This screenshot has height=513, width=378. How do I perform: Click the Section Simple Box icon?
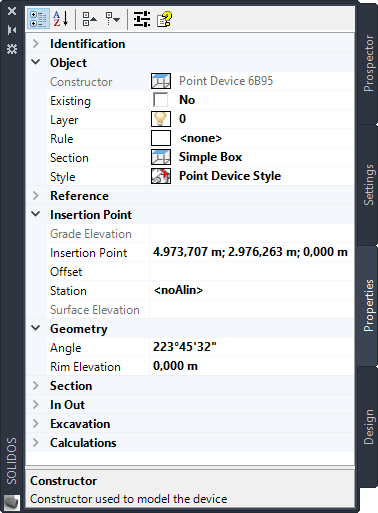tap(161, 157)
